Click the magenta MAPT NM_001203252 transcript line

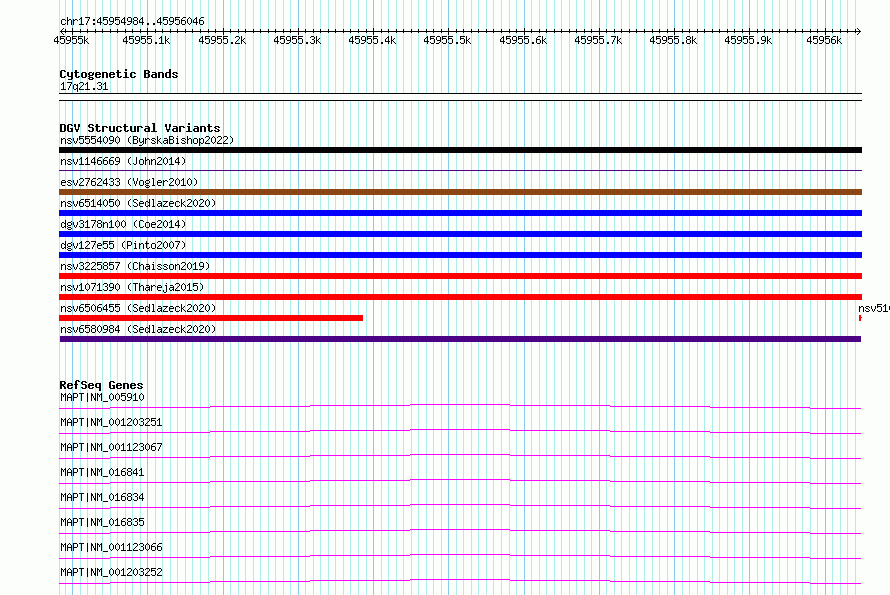tap(460, 581)
